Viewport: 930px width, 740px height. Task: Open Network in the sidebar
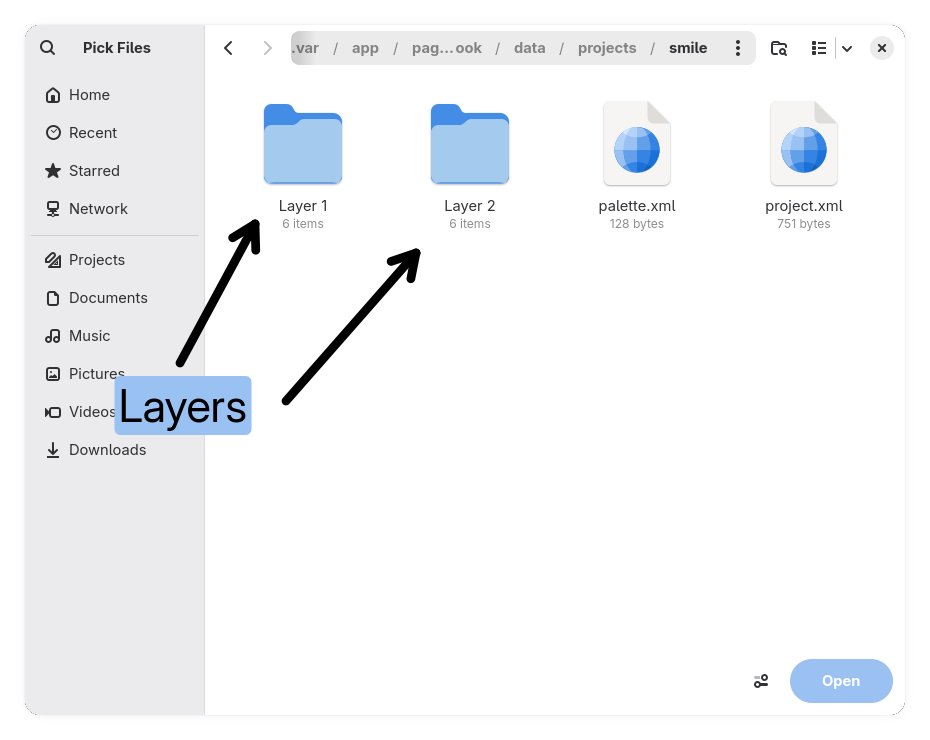tap(115, 209)
